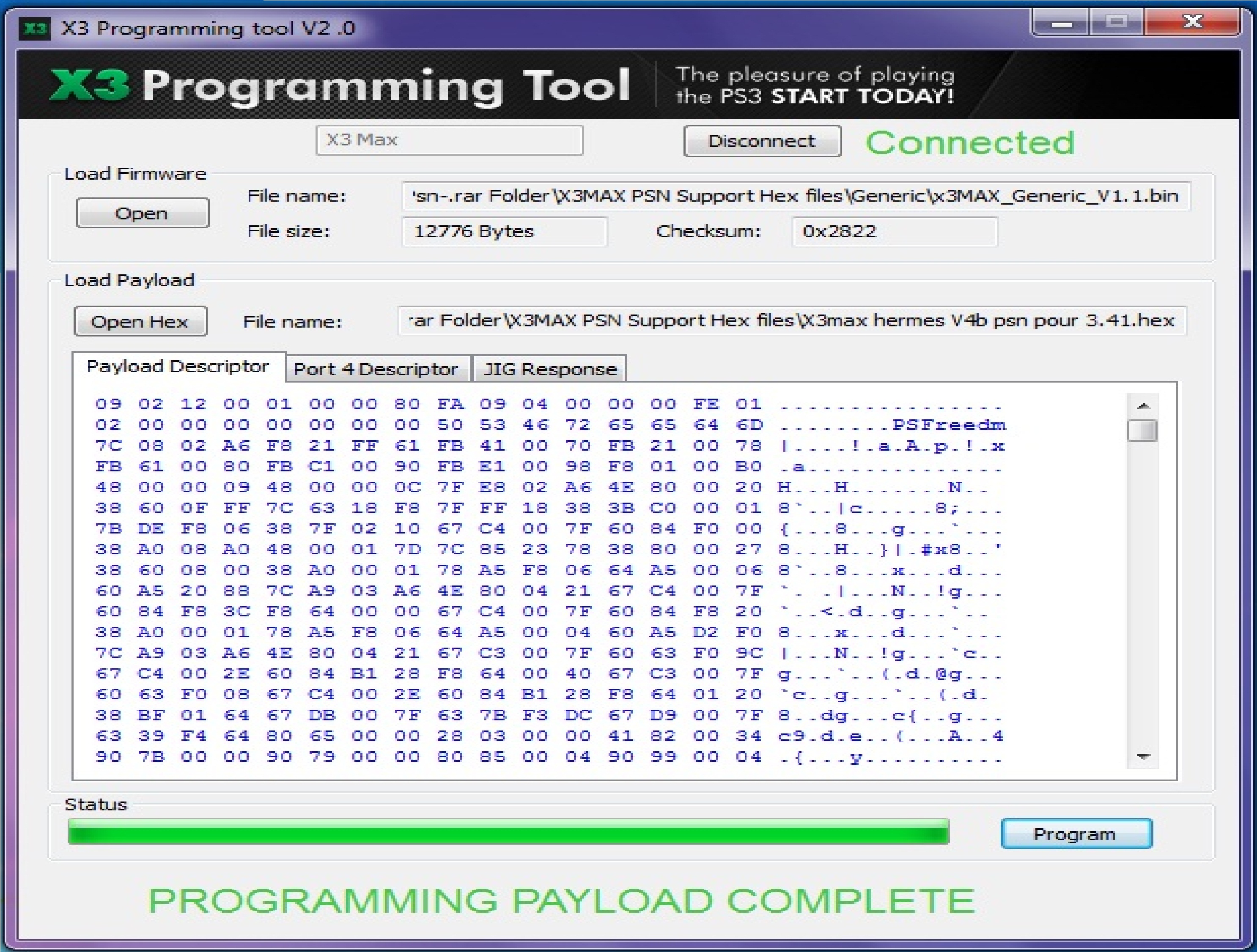Click the Open Hex button
This screenshot has width=1257, height=952.
pos(140,322)
